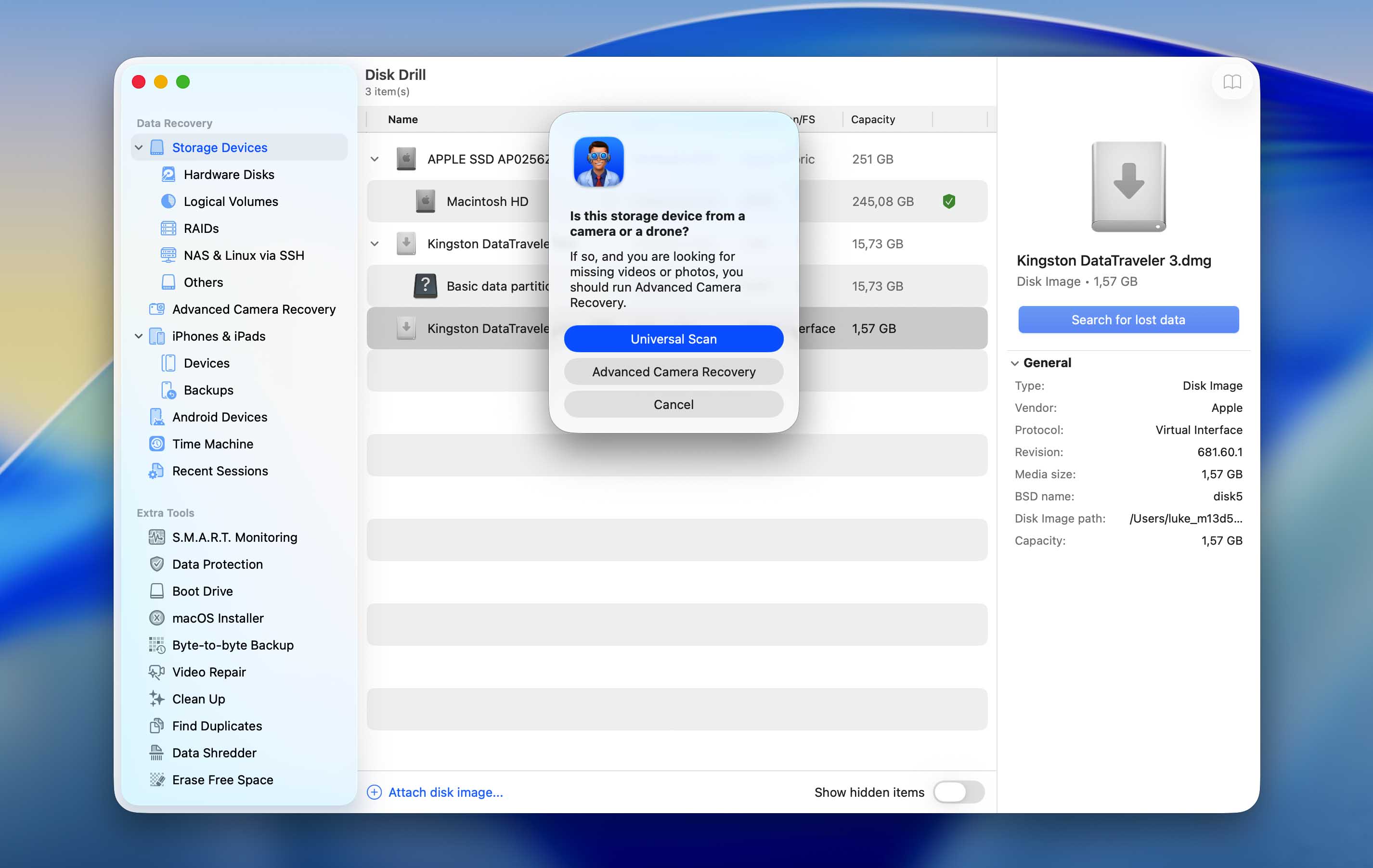Choose Advanced Camera Recovery in the dialog
Screen dimensions: 1373x868
click(674, 371)
